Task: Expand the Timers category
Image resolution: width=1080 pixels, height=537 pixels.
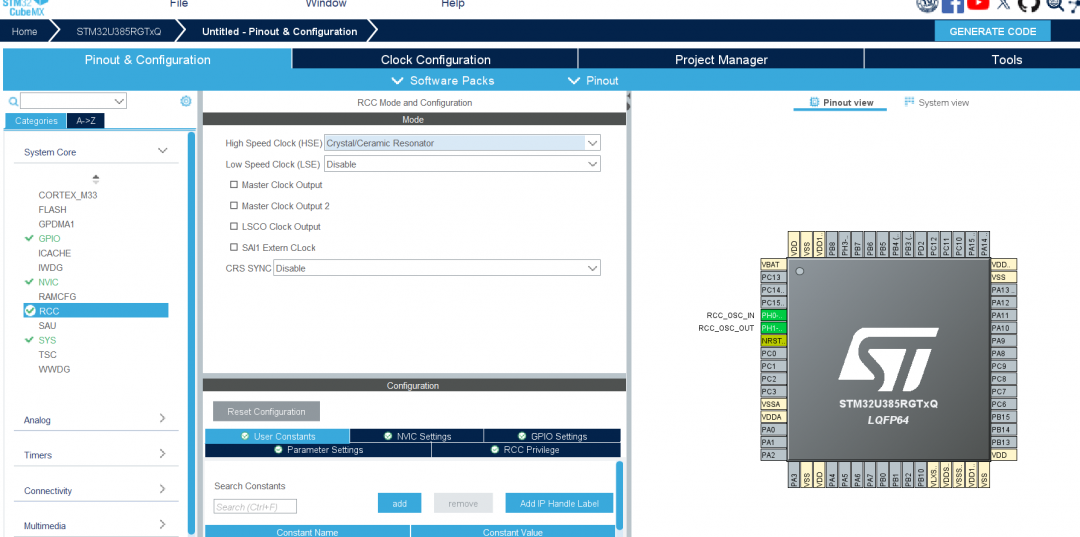Action: coord(163,454)
